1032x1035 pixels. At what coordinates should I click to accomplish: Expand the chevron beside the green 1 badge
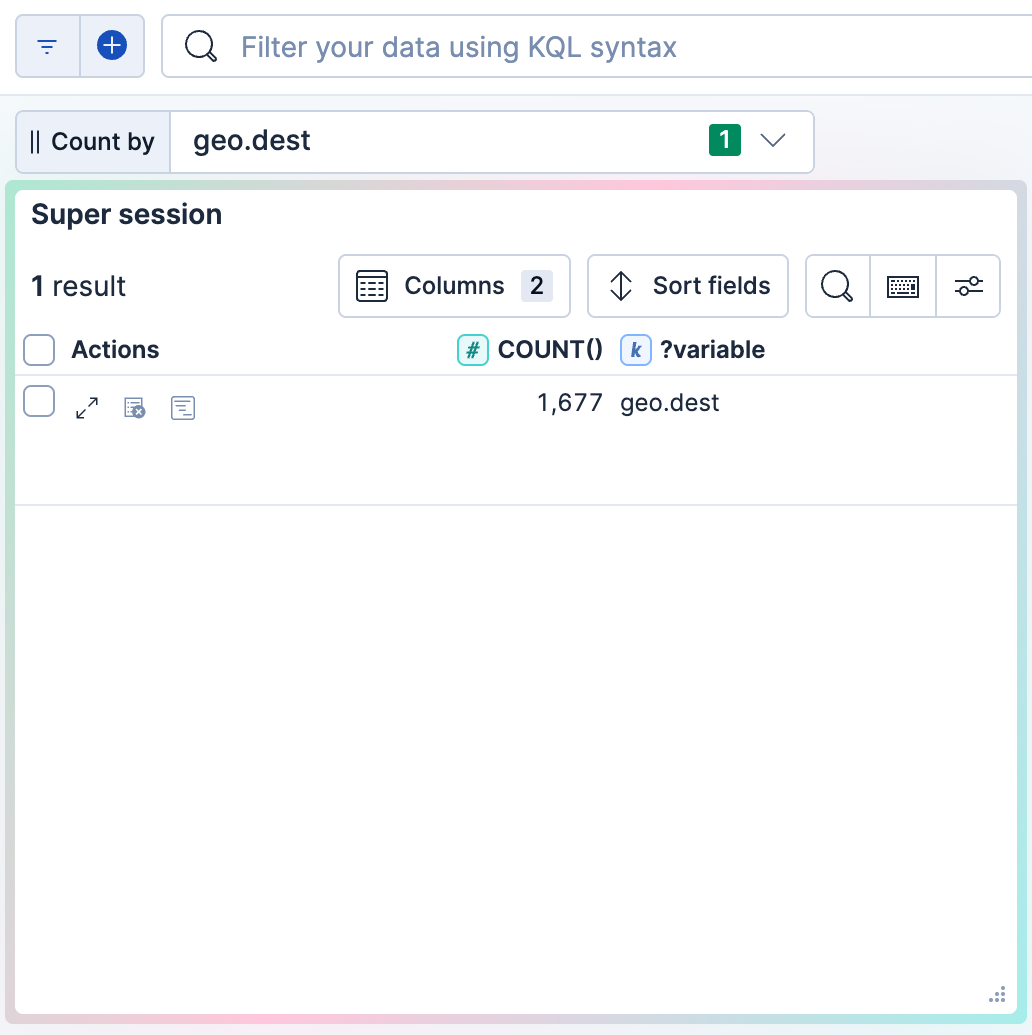(773, 141)
